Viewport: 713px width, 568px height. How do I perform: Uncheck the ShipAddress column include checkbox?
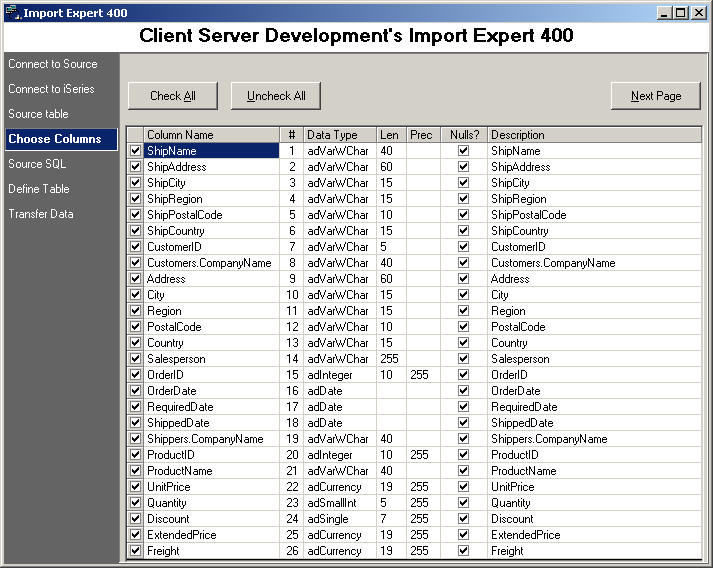[x=136, y=166]
